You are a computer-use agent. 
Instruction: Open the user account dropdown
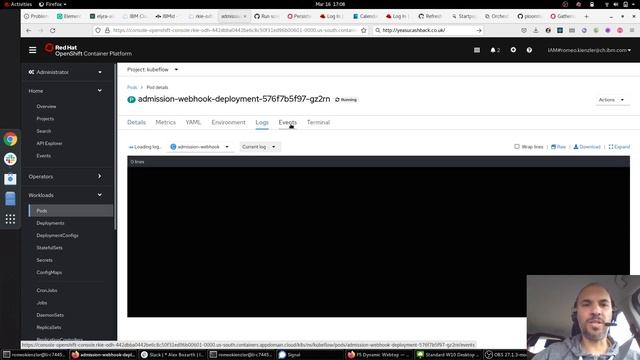[x=589, y=50]
